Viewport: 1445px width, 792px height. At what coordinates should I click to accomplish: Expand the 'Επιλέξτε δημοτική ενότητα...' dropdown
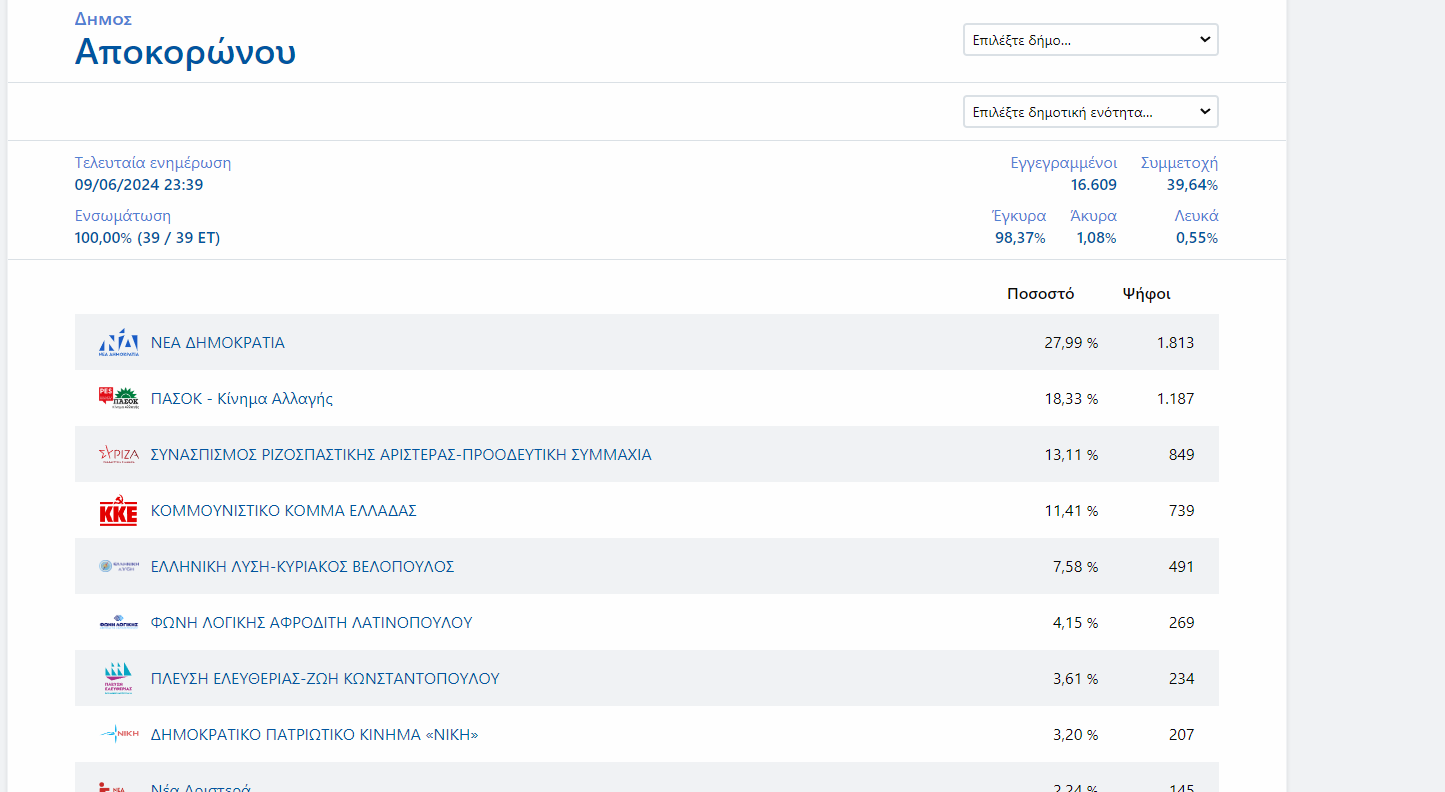click(x=1090, y=112)
